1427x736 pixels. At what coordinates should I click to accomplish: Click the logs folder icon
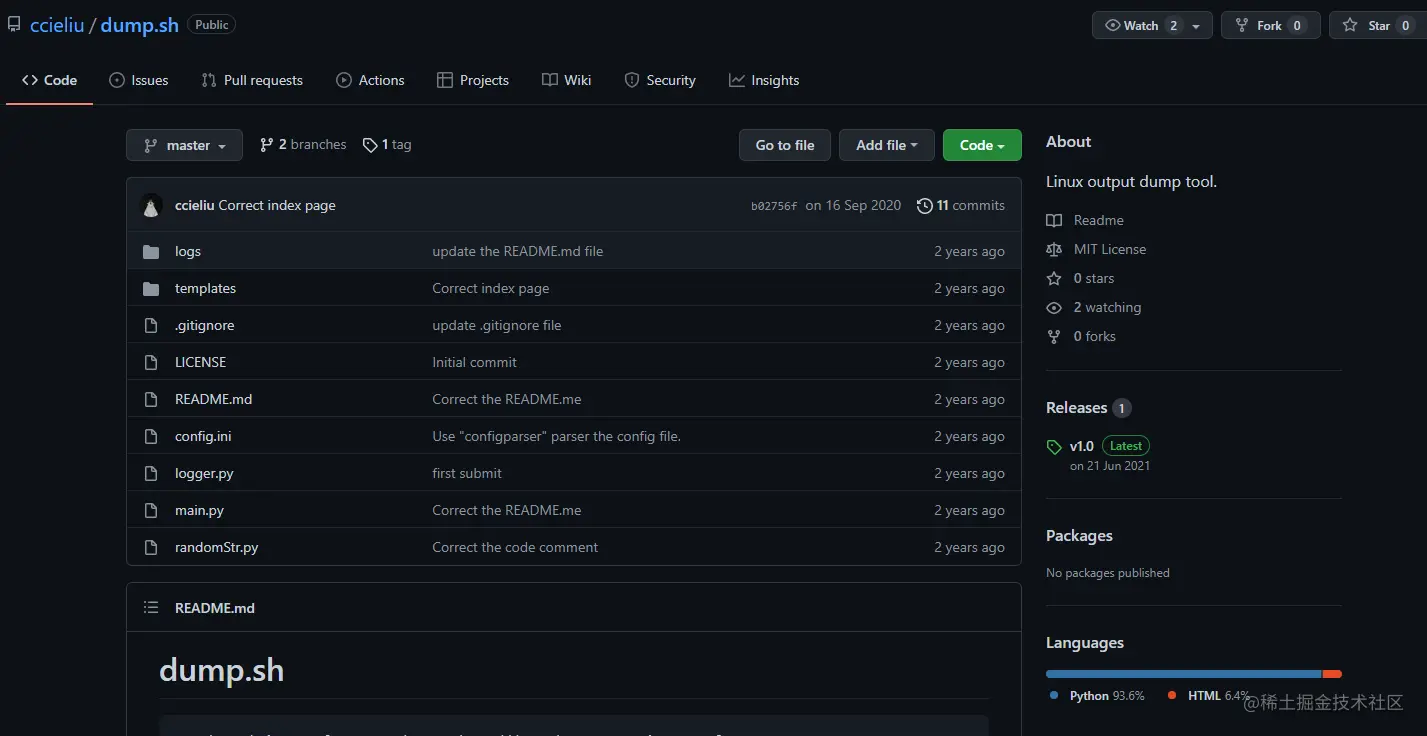[x=151, y=252]
